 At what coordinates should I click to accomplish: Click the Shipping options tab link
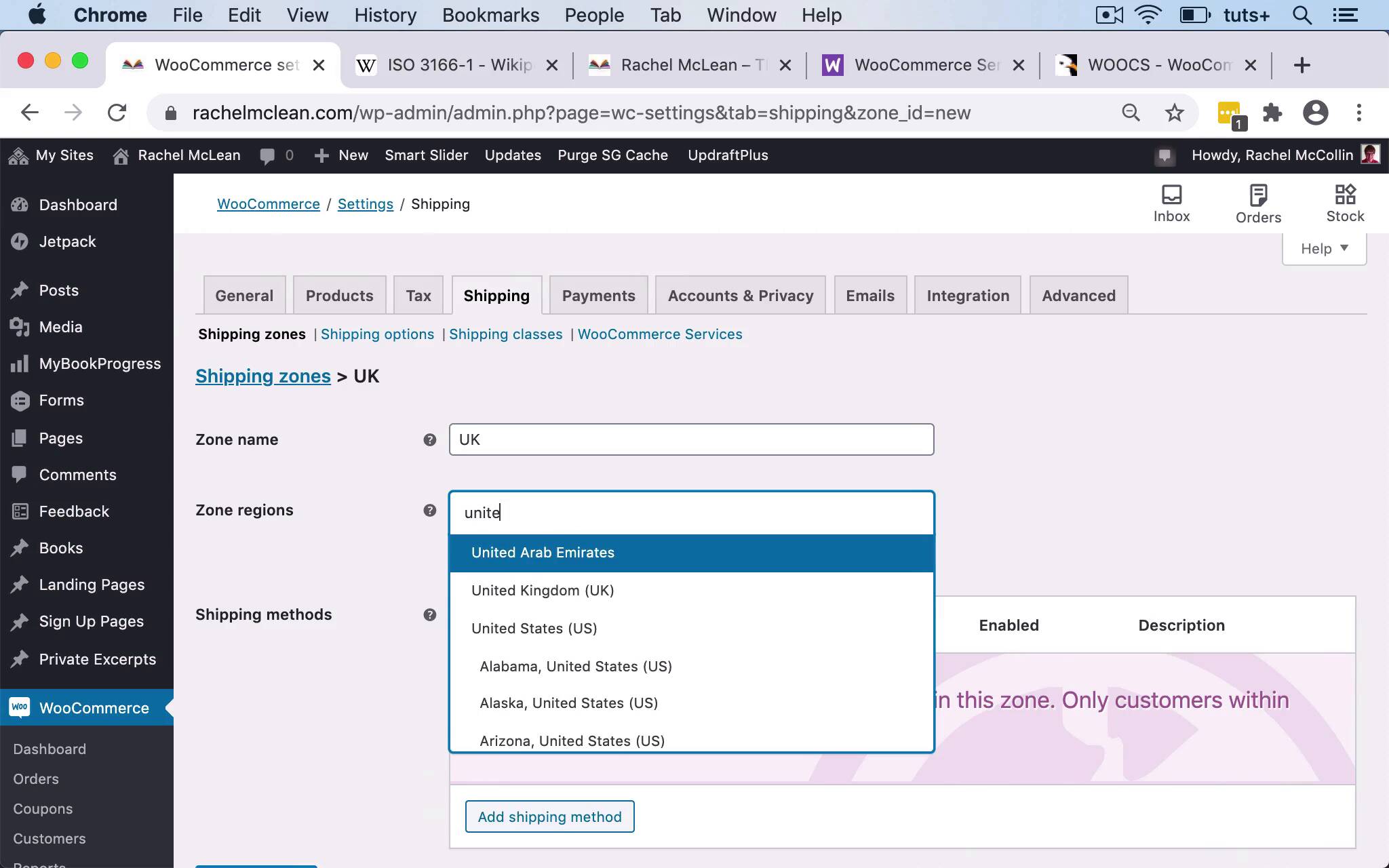[x=377, y=334]
